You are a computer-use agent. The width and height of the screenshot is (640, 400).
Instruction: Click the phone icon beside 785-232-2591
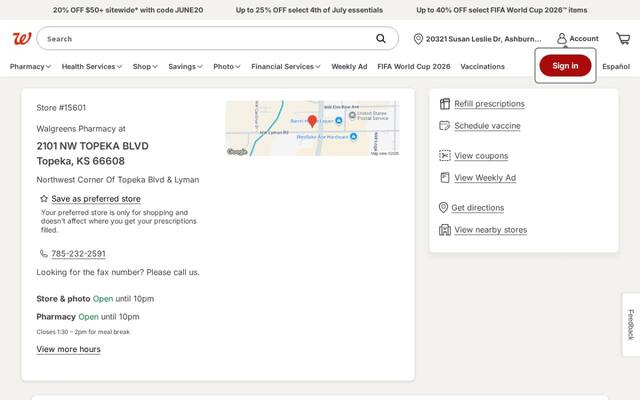(x=44, y=253)
